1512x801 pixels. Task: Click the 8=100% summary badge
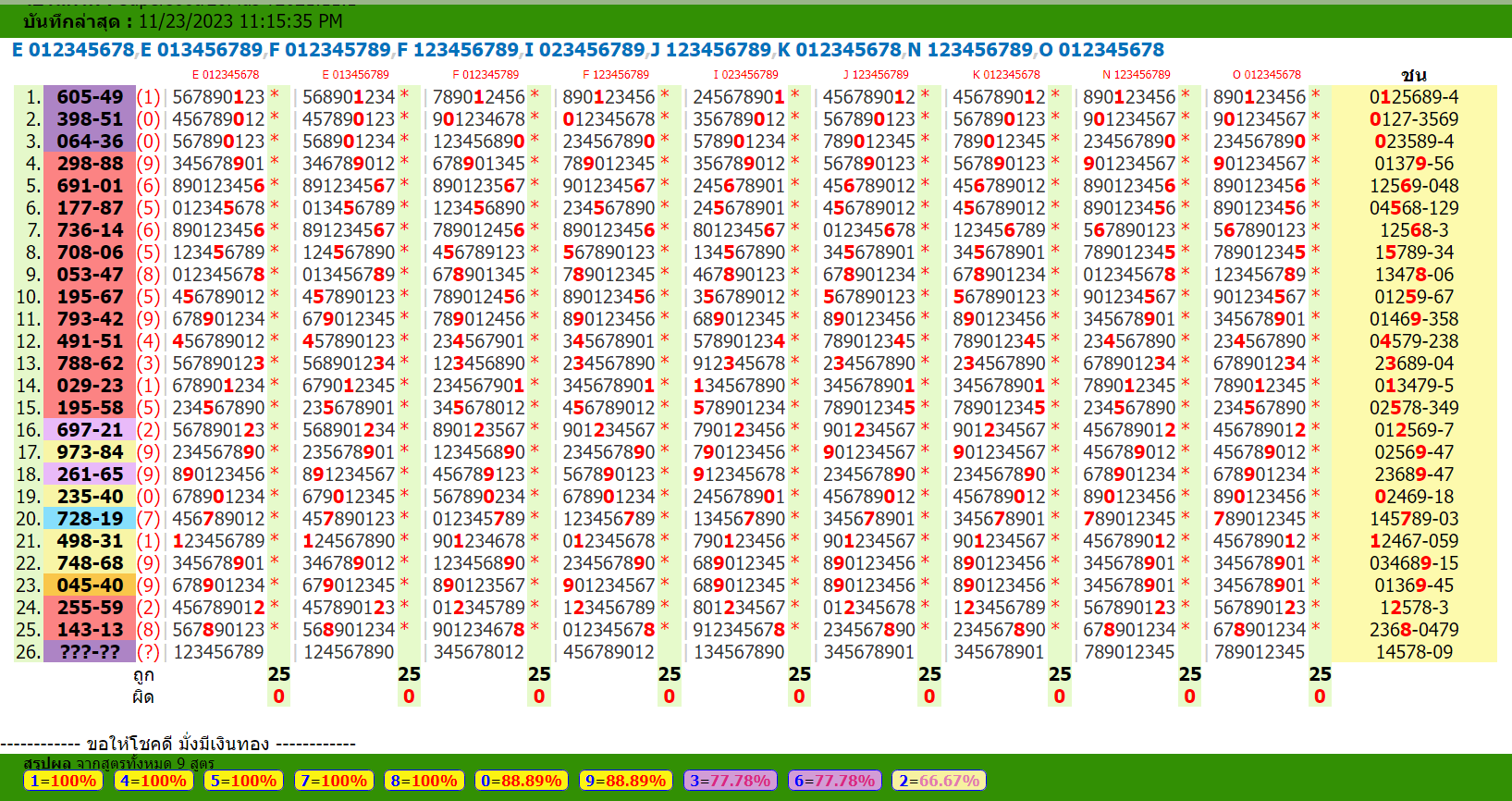pos(424,781)
